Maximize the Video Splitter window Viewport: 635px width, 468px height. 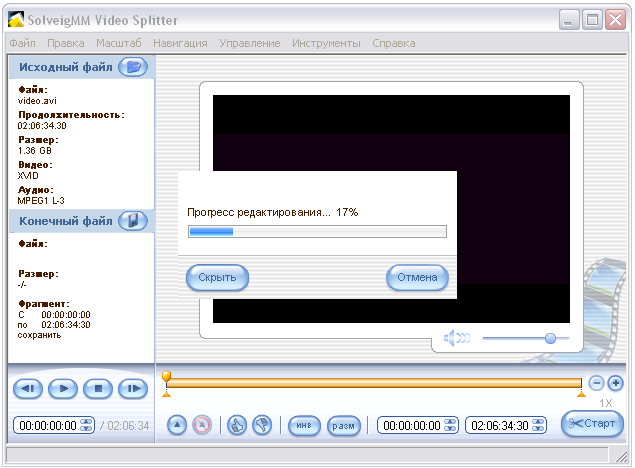[x=592, y=19]
